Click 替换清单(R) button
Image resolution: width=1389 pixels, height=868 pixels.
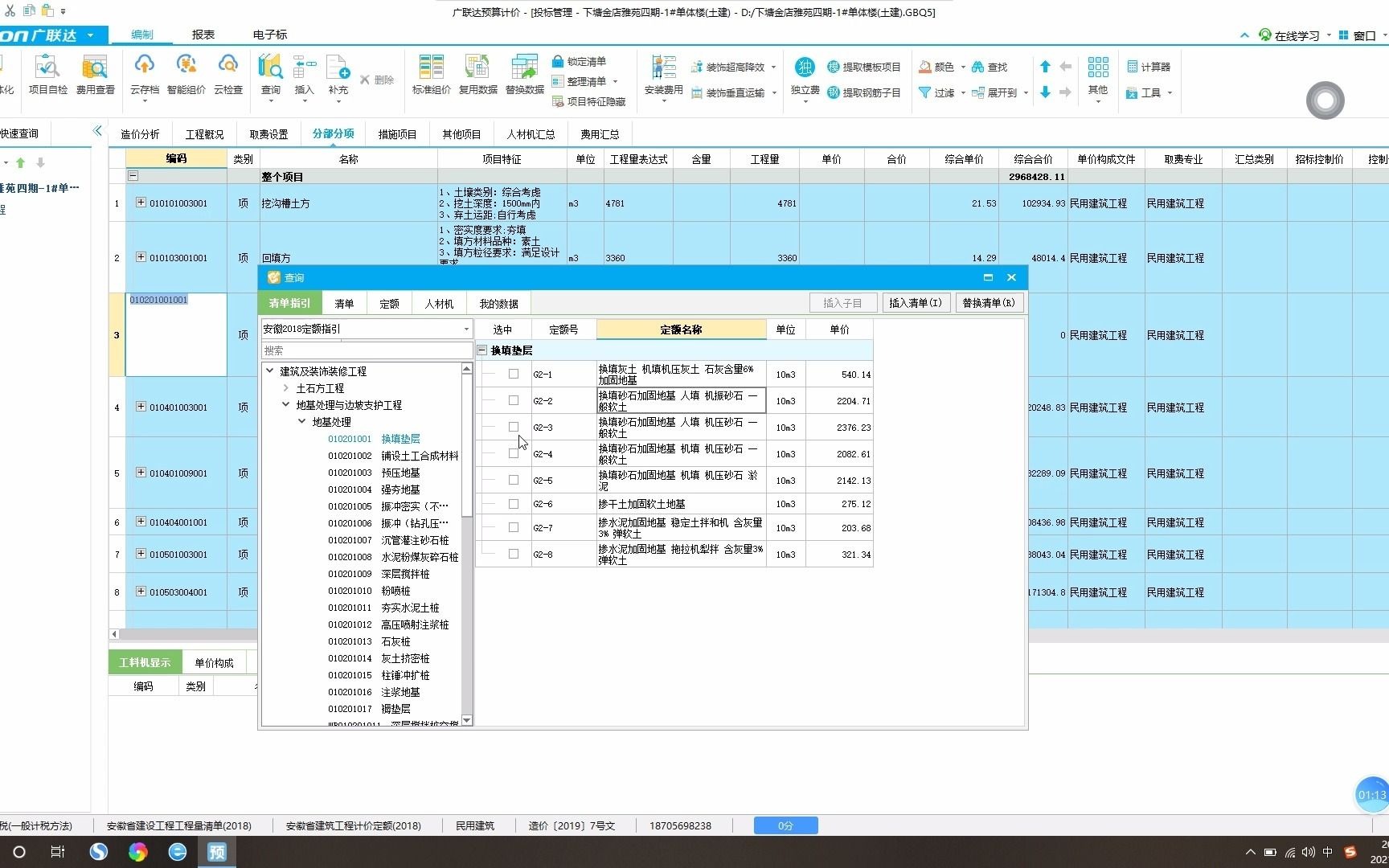[x=989, y=303]
